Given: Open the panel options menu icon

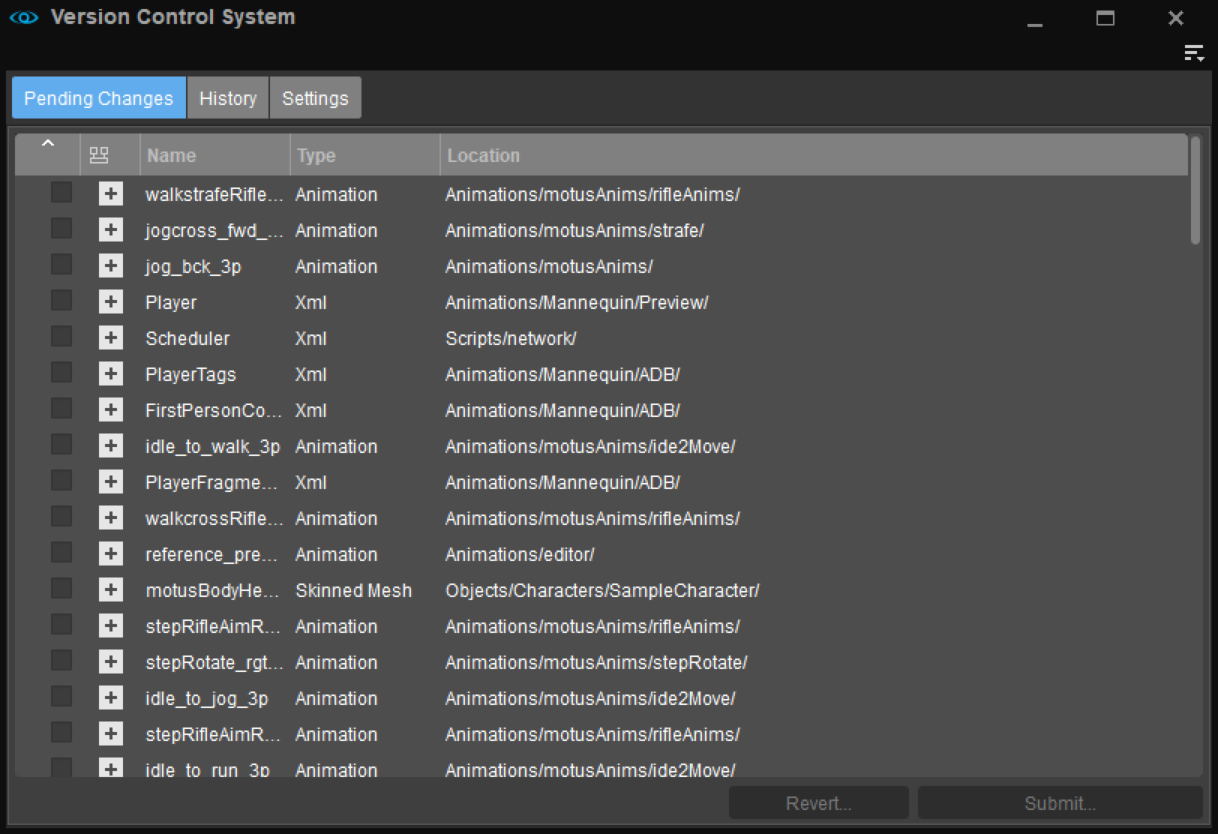Looking at the screenshot, I should [x=1194, y=54].
